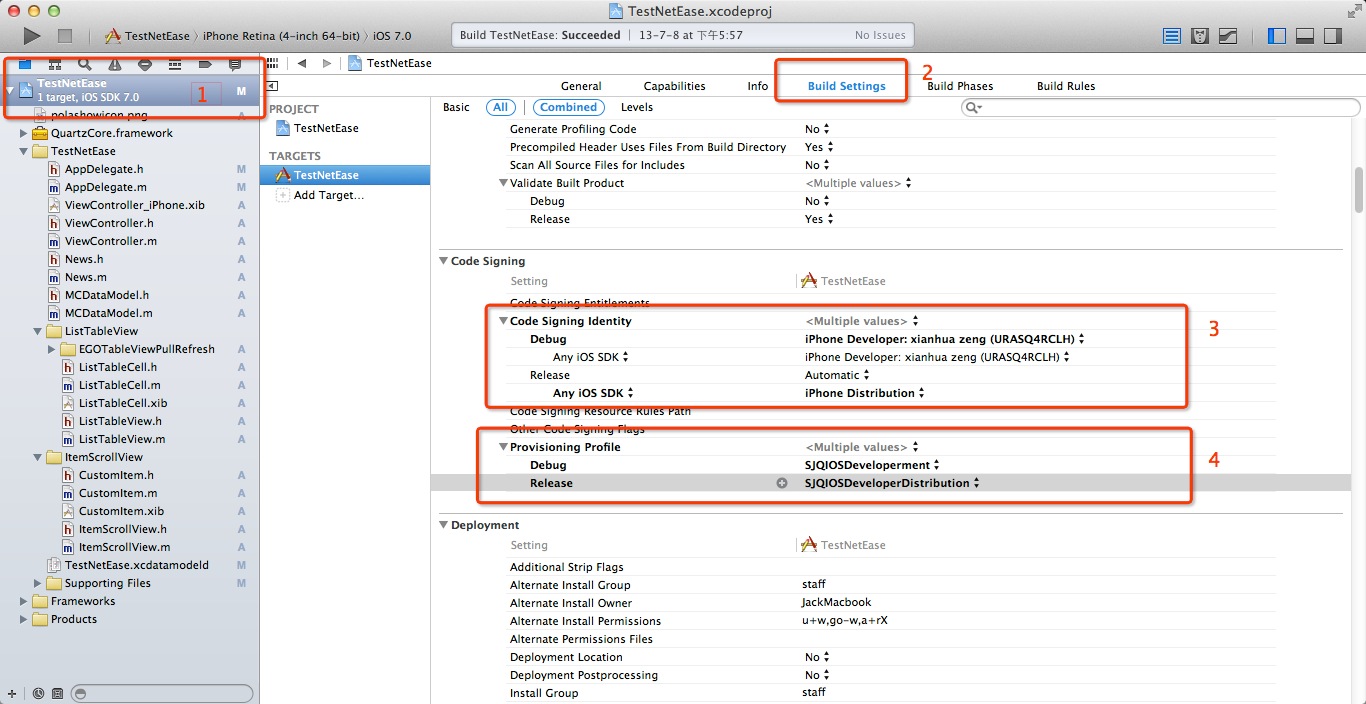This screenshot has height=704, width=1366.
Task: Select the Combined view option
Action: point(569,107)
